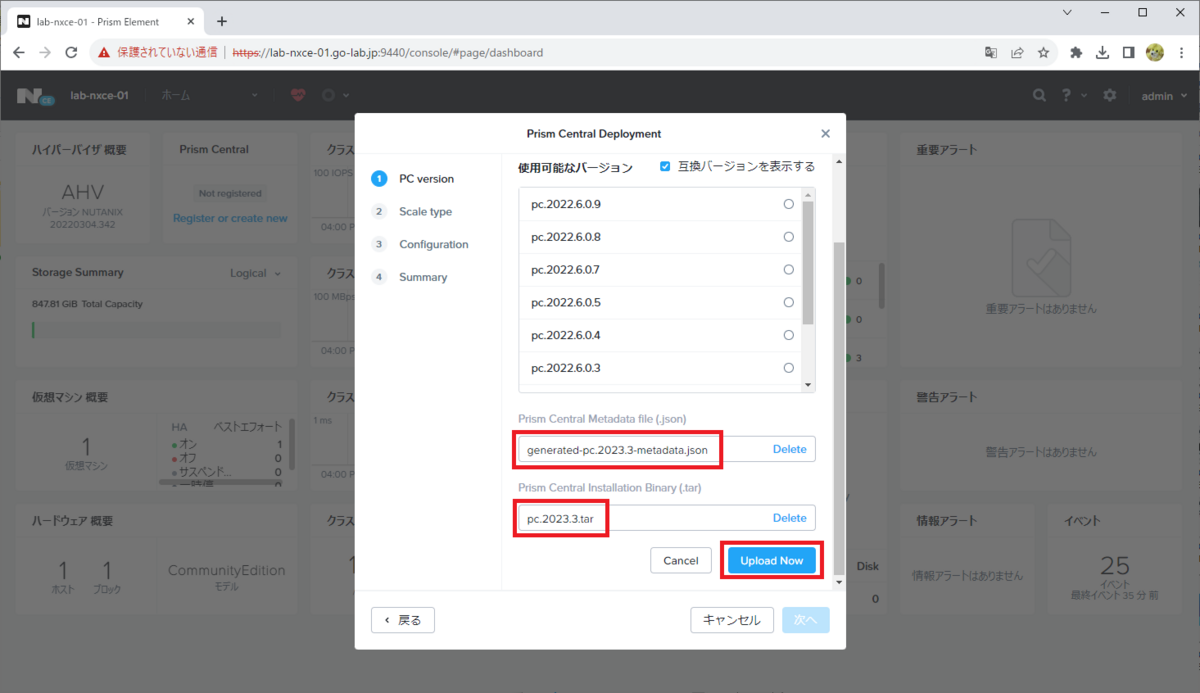Reload the page with the refresh icon
The width and height of the screenshot is (1200, 693).
tap(71, 52)
